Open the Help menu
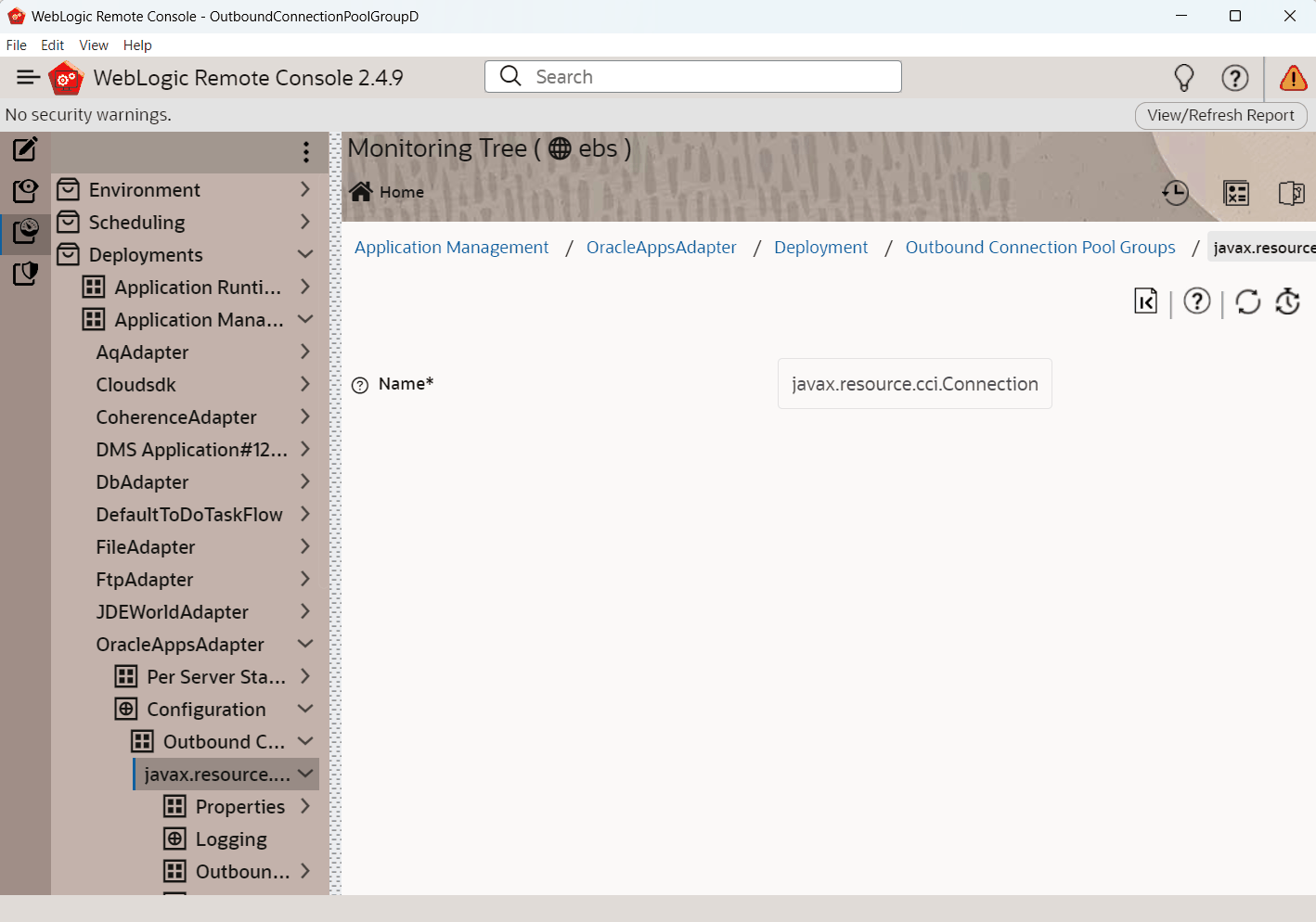Viewport: 1316px width, 922px height. click(x=137, y=45)
